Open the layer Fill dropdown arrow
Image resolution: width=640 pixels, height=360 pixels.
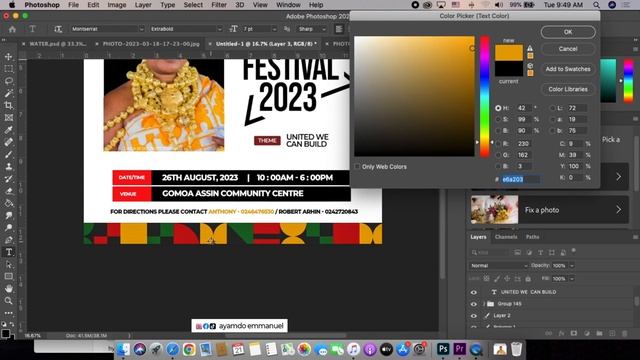(572, 279)
